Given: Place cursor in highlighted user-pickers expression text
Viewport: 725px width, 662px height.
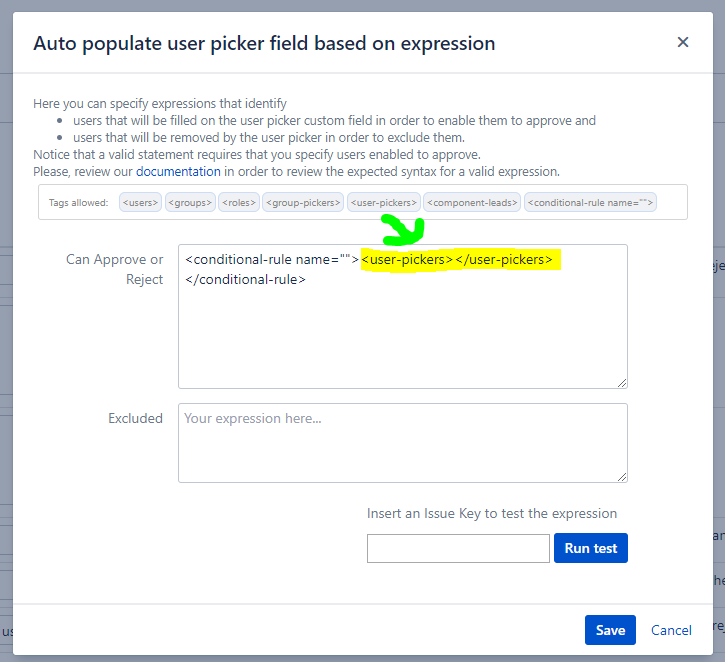Looking at the screenshot, I should point(456,260).
